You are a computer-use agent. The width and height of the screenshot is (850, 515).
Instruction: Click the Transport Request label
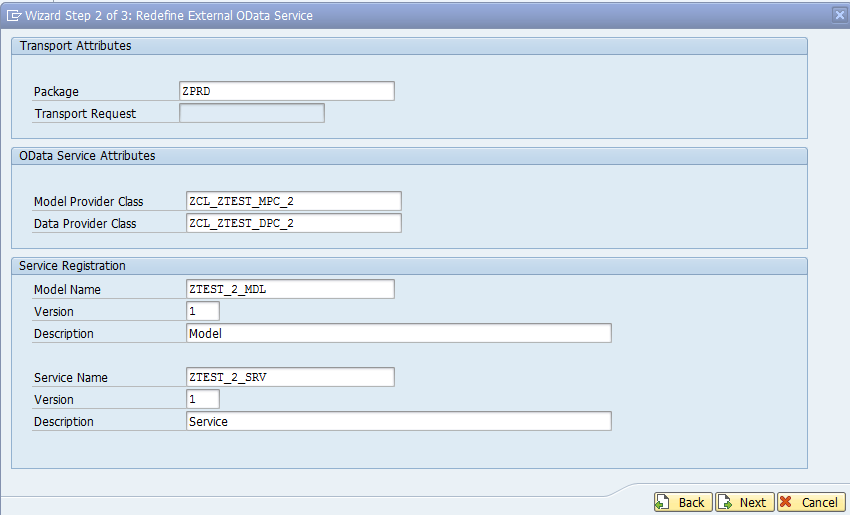[85, 114]
